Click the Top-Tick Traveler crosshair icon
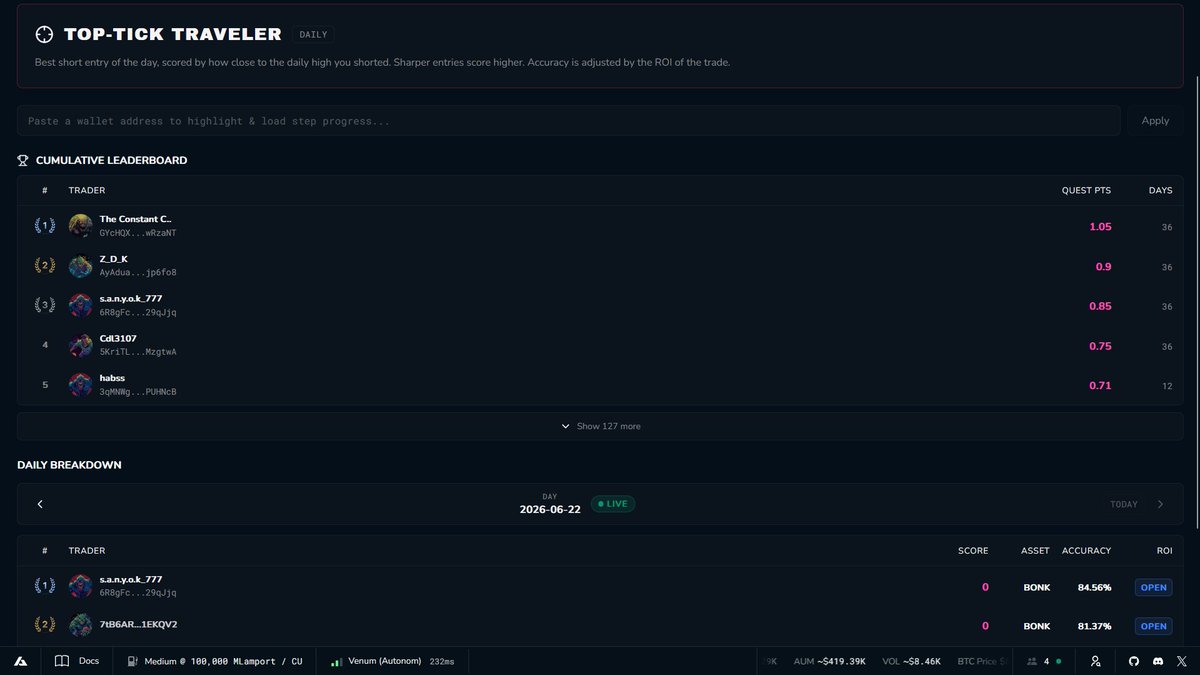 pos(44,34)
